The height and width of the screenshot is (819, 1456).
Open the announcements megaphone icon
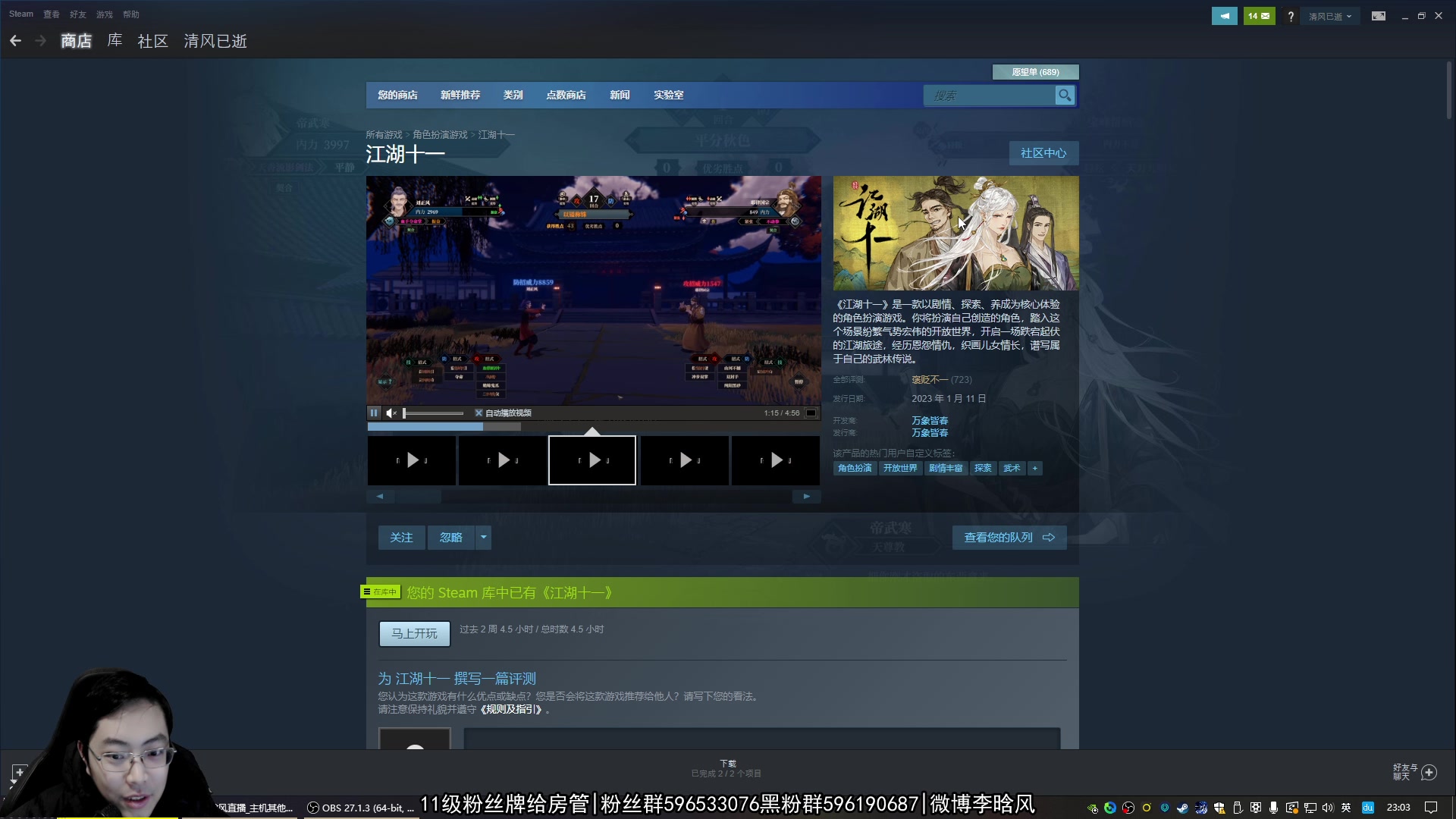1224,16
